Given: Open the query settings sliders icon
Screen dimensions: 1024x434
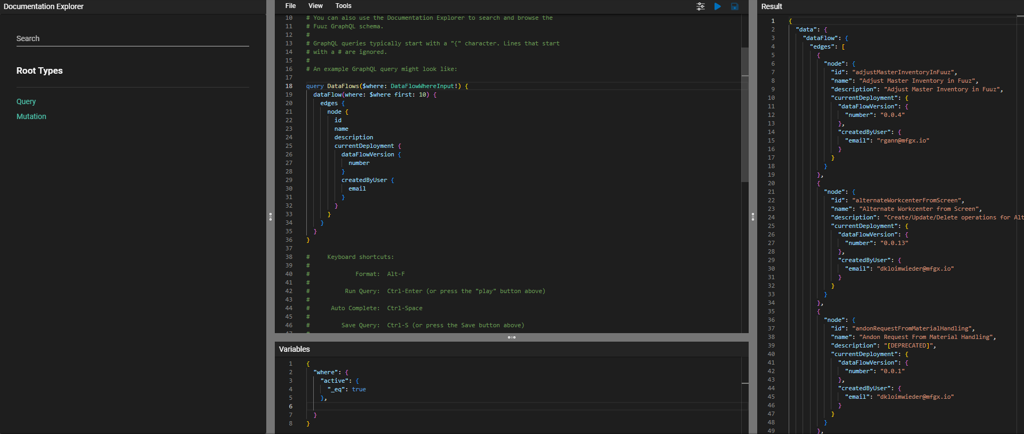Looking at the screenshot, I should [x=700, y=6].
